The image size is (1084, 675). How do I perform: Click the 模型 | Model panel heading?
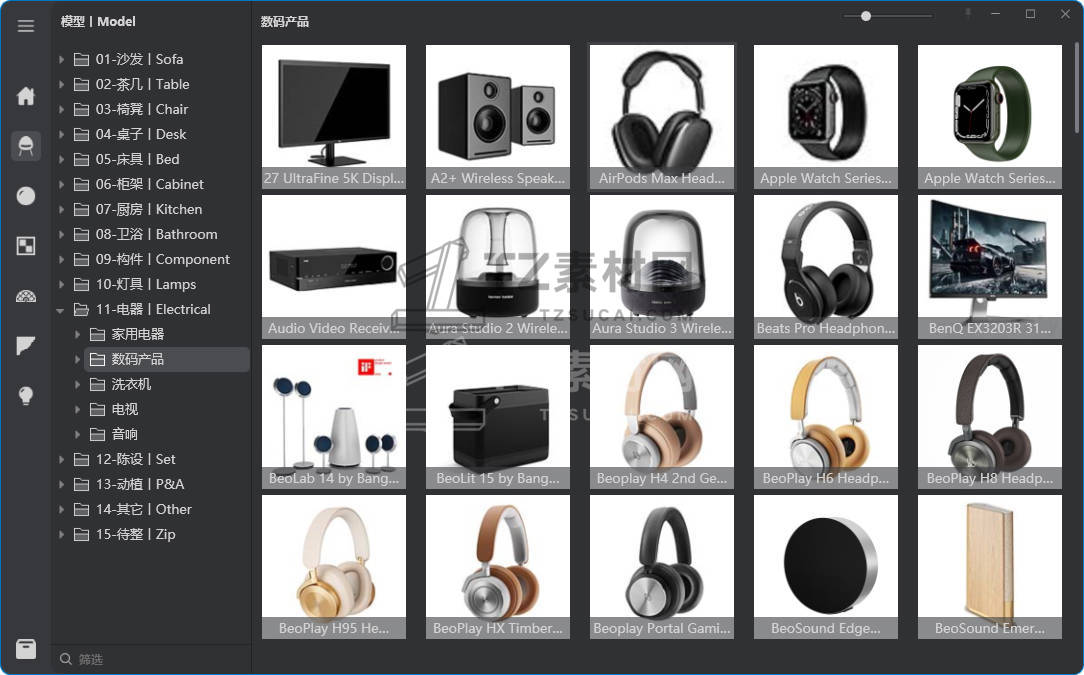pos(98,21)
